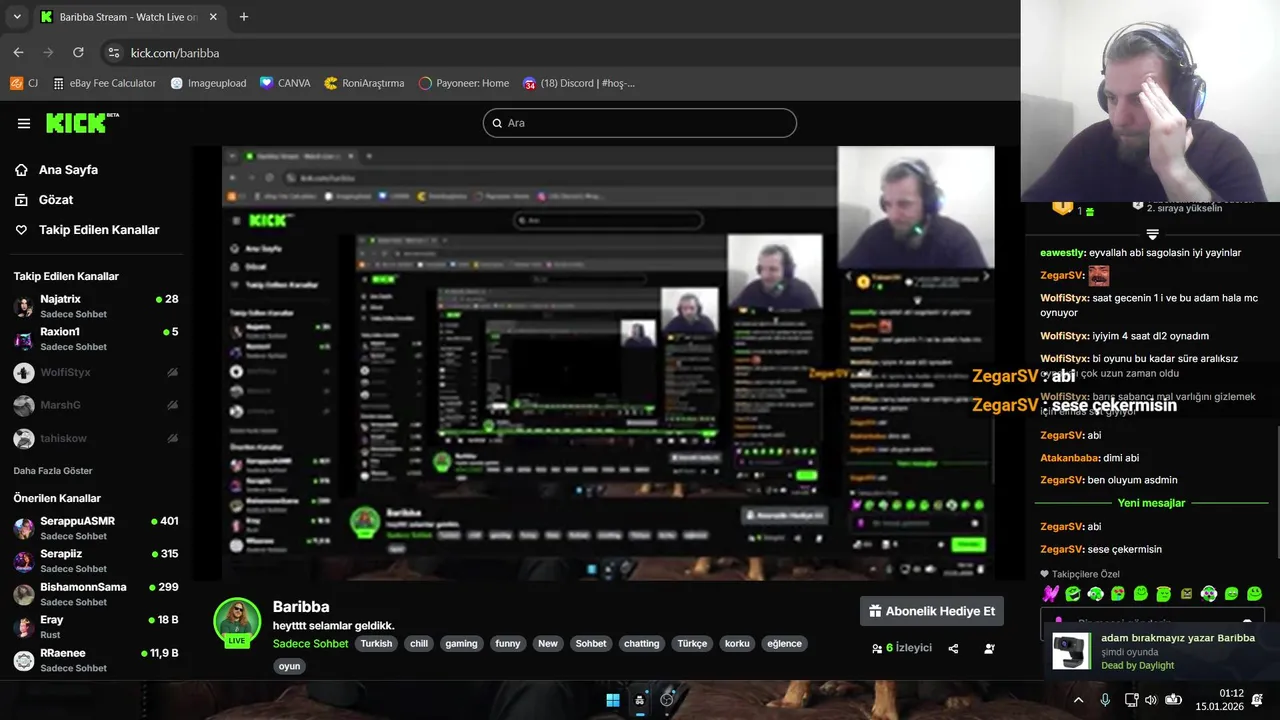Click the first pink emote
The width and height of the screenshot is (1280, 720).
1050,594
